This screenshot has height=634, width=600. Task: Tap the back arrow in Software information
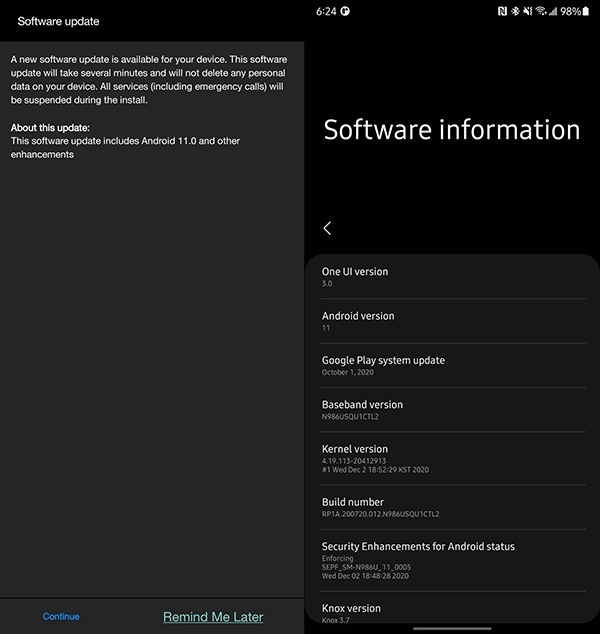click(327, 228)
